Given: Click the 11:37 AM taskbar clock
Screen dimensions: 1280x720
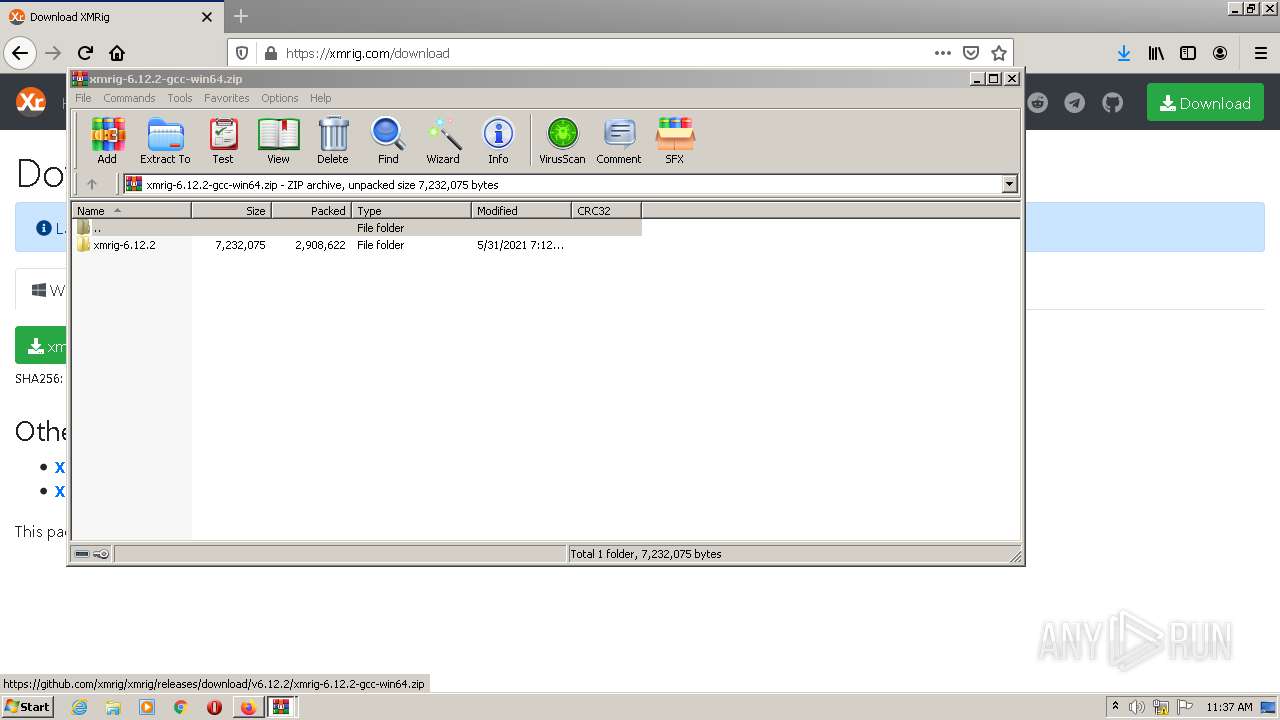Looking at the screenshot, I should [x=1229, y=707].
